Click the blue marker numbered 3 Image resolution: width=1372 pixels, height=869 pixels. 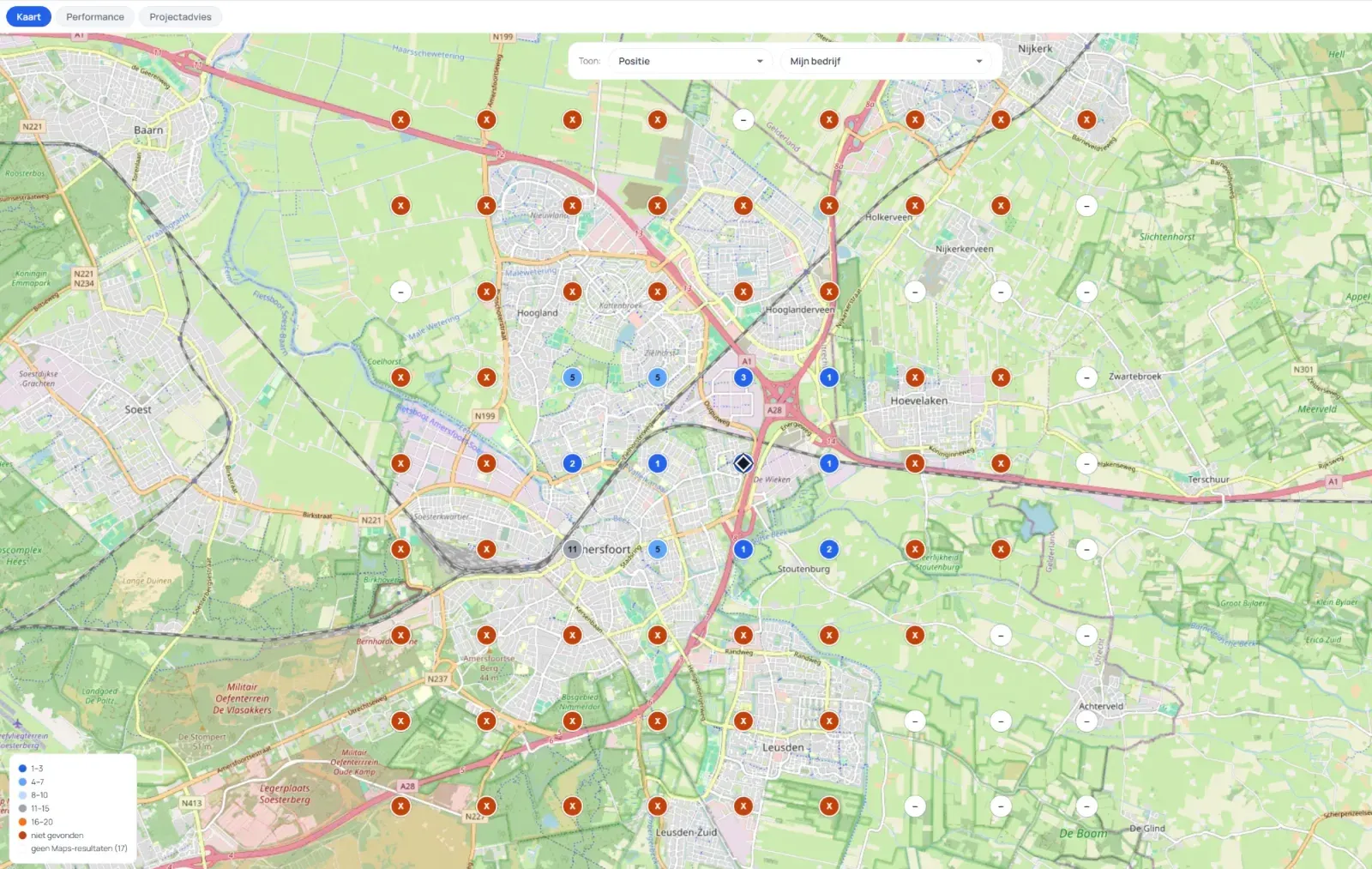[743, 377]
